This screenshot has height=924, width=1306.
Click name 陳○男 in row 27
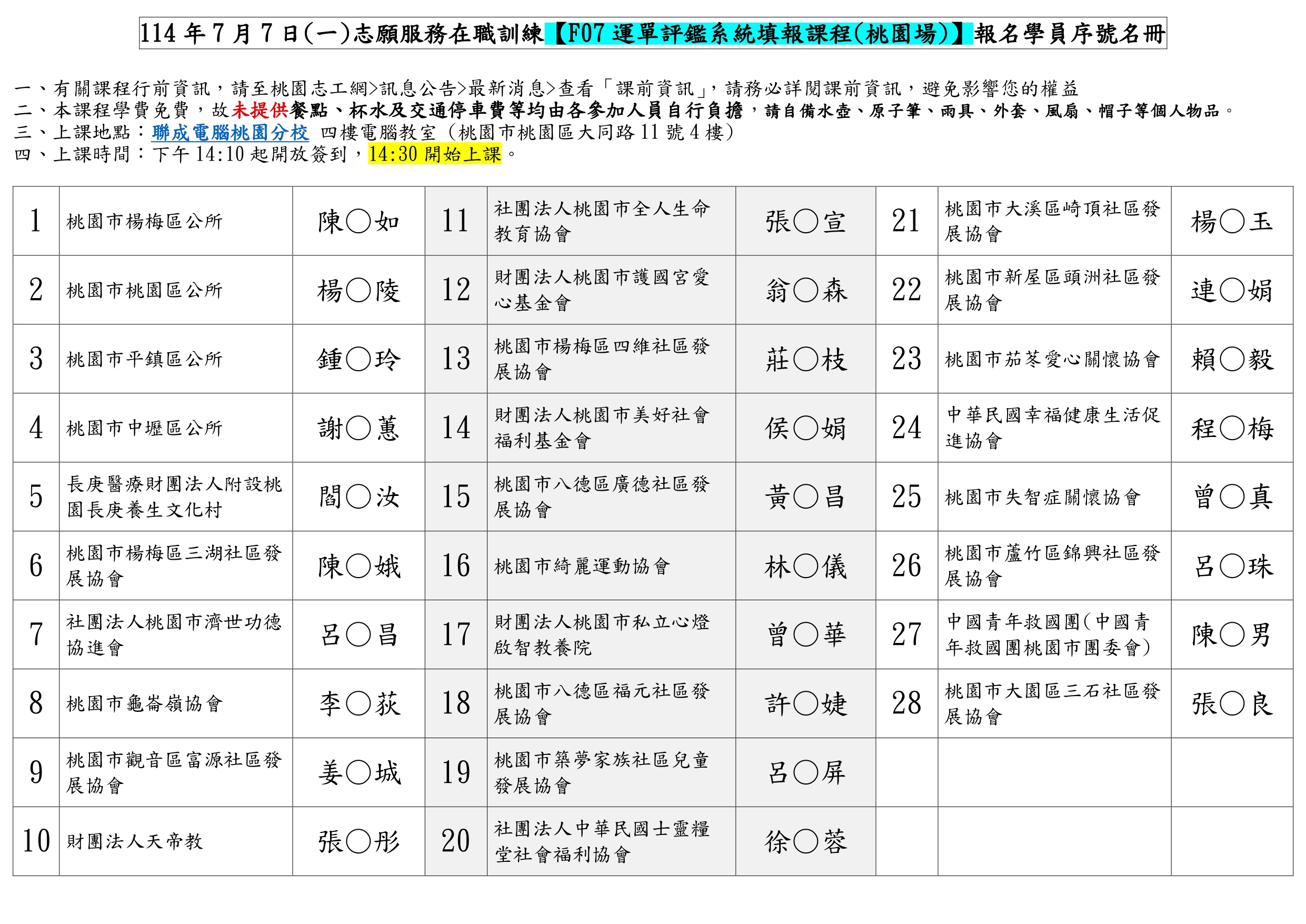click(1232, 635)
